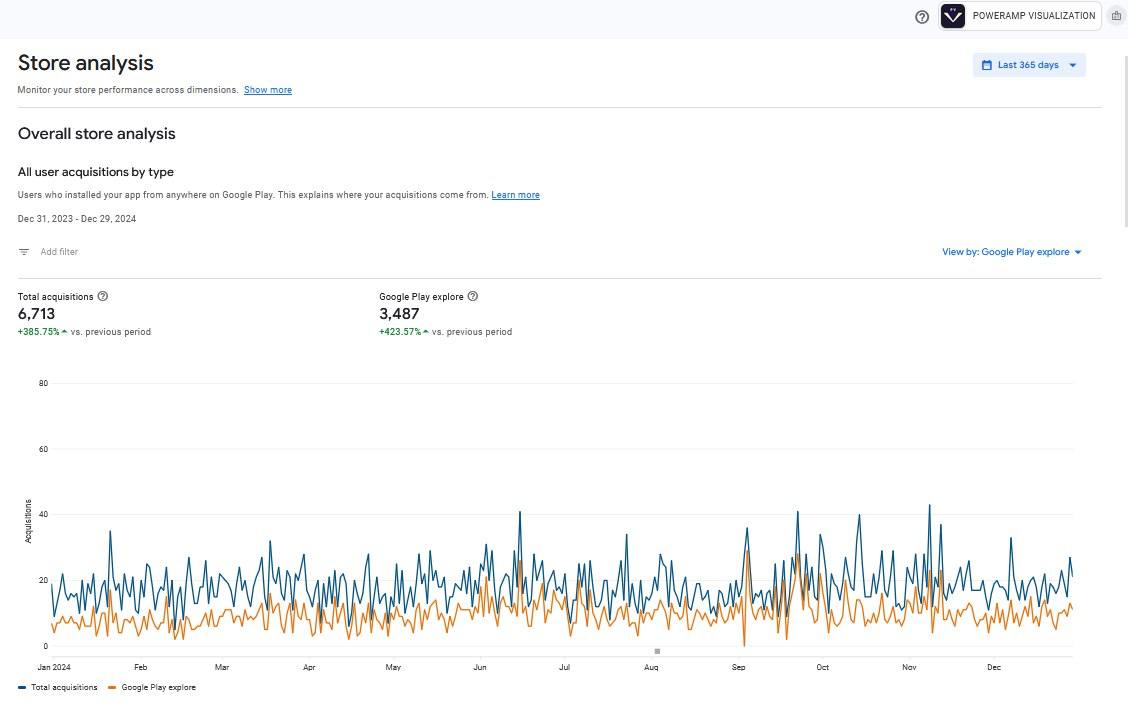The image size is (1128, 705).
Task: Open the View by: Google Play explore dropdown
Action: 1011,252
